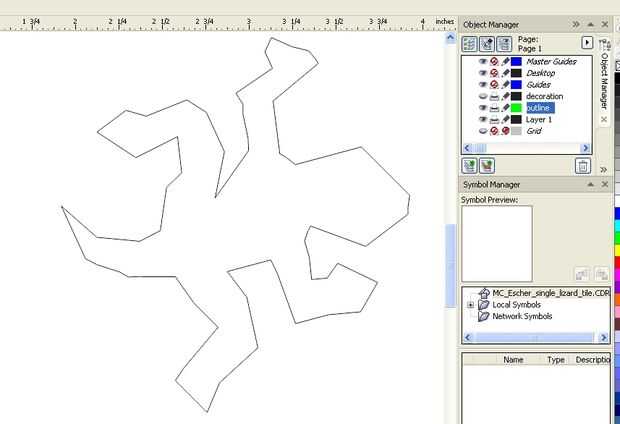The height and width of the screenshot is (424, 620).
Task: Hide Layer 1 via eye icon
Action: (x=482, y=119)
